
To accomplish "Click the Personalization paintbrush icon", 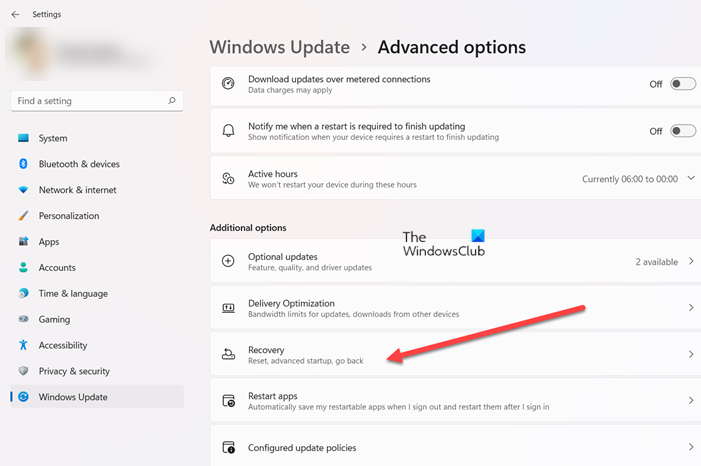I will (x=23, y=216).
